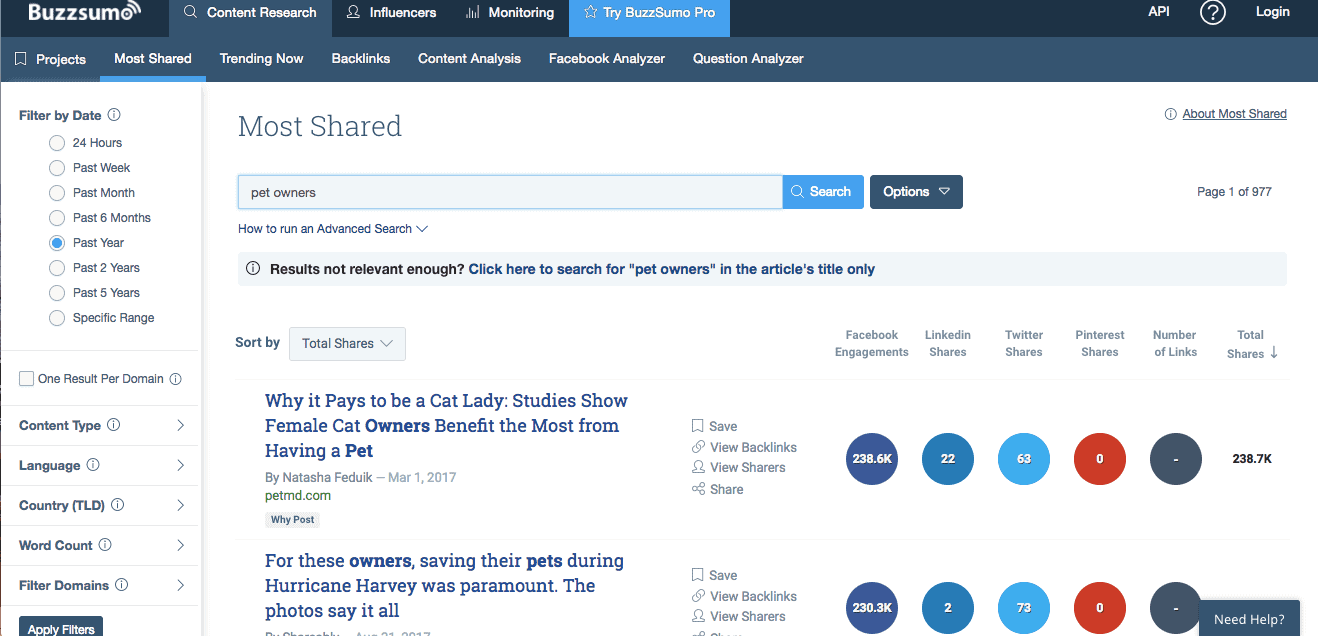This screenshot has width=1318, height=636.
Task: Click the info icon beside About Most Shared
Action: coord(1170,114)
